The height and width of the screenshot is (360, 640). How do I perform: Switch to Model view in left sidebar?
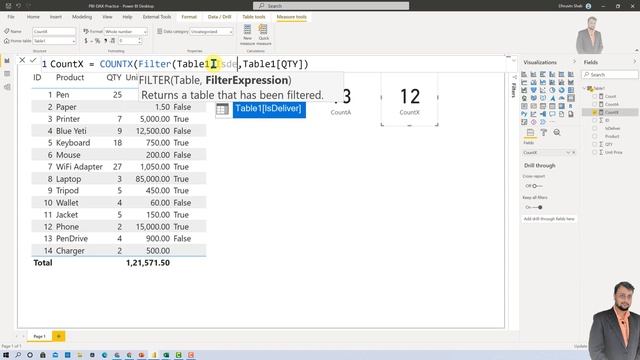tap(7, 87)
